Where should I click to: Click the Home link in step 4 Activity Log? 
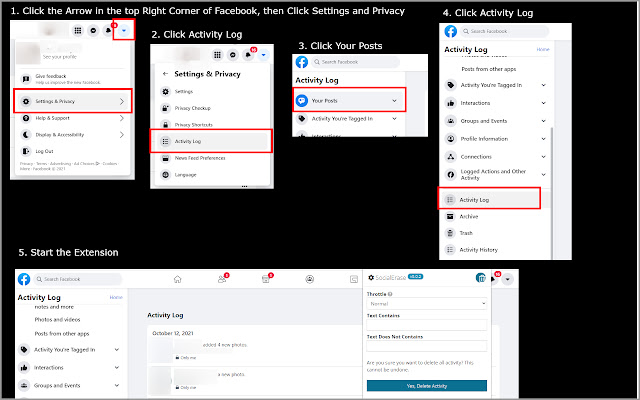pos(543,49)
